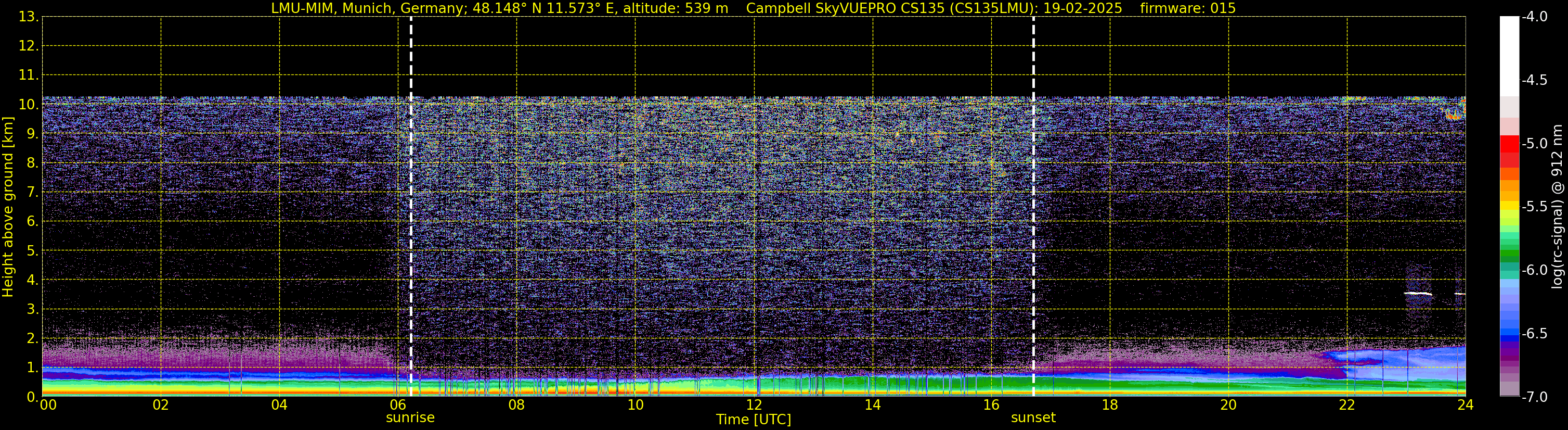Click the time axis tick label 24
The height and width of the screenshot is (430, 1568).
(x=1465, y=405)
